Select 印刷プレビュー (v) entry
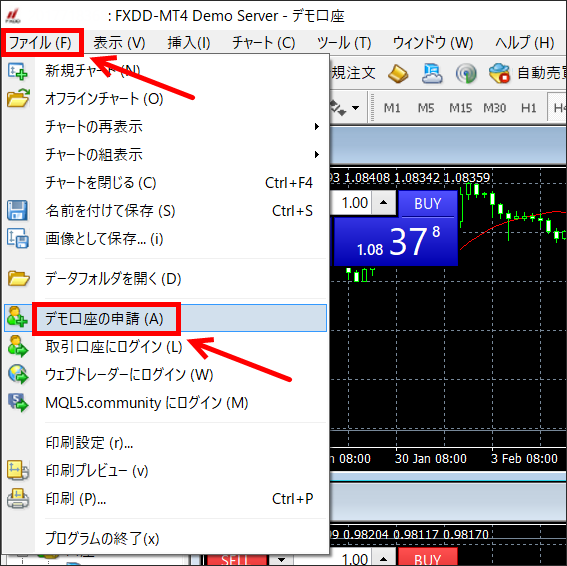Screen dimensions: 567x566 (x=165, y=471)
